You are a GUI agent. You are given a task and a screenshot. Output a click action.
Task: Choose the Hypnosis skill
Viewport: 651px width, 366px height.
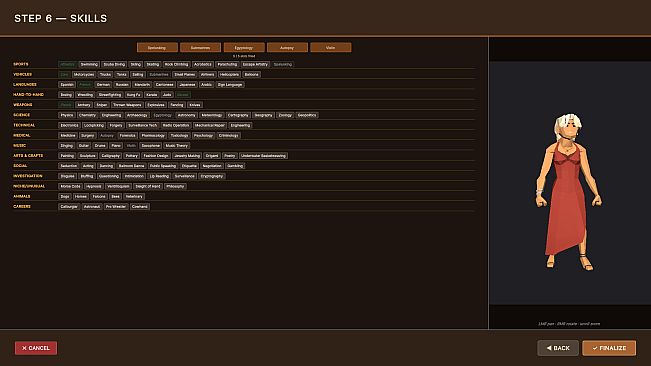(93, 186)
